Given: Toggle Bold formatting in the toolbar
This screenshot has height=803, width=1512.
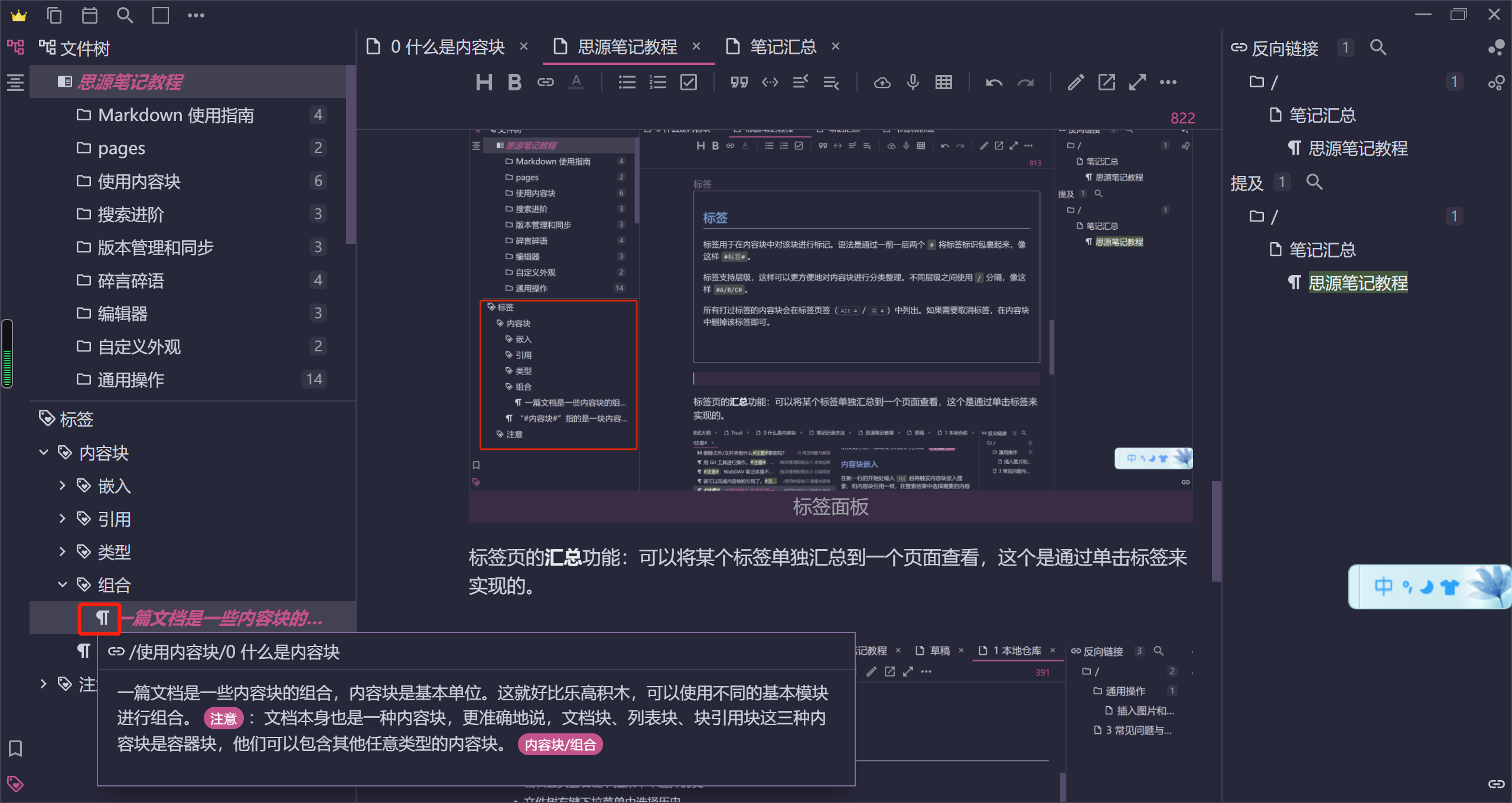Looking at the screenshot, I should tap(514, 83).
